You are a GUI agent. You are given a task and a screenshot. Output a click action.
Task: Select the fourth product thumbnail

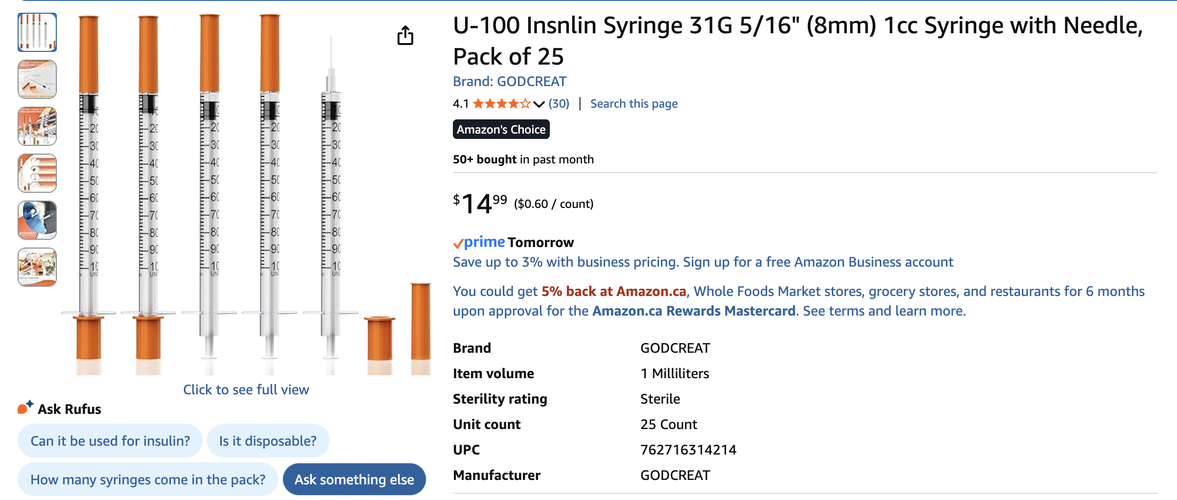[37, 173]
